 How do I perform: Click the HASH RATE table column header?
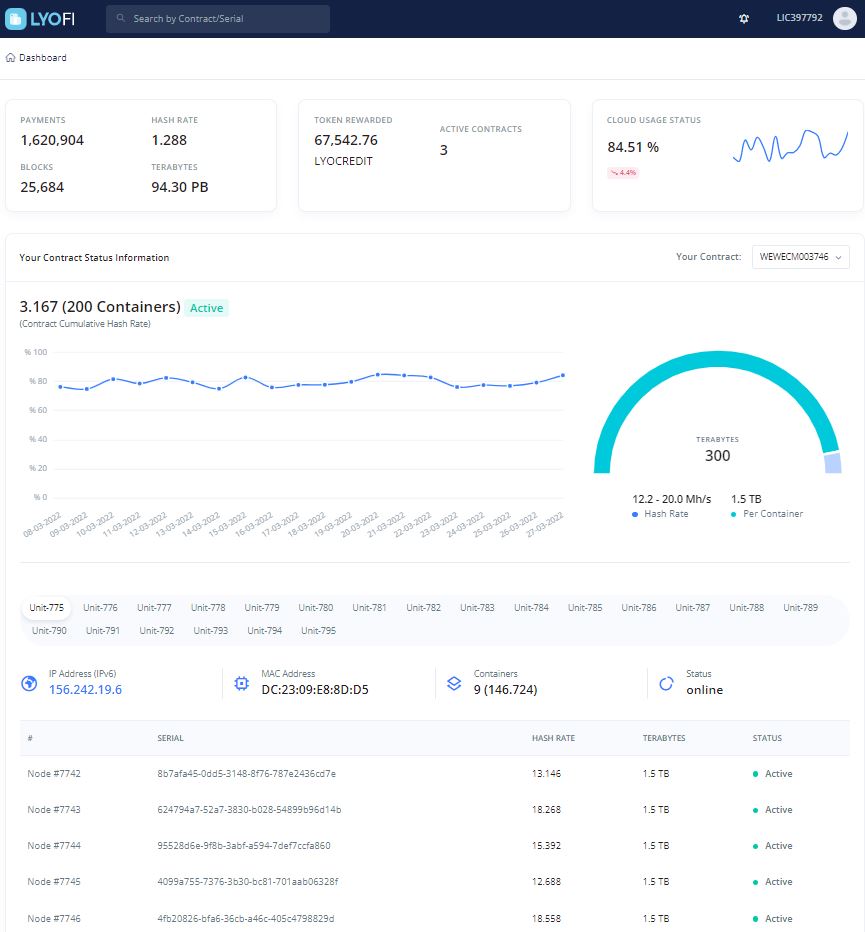pos(553,738)
